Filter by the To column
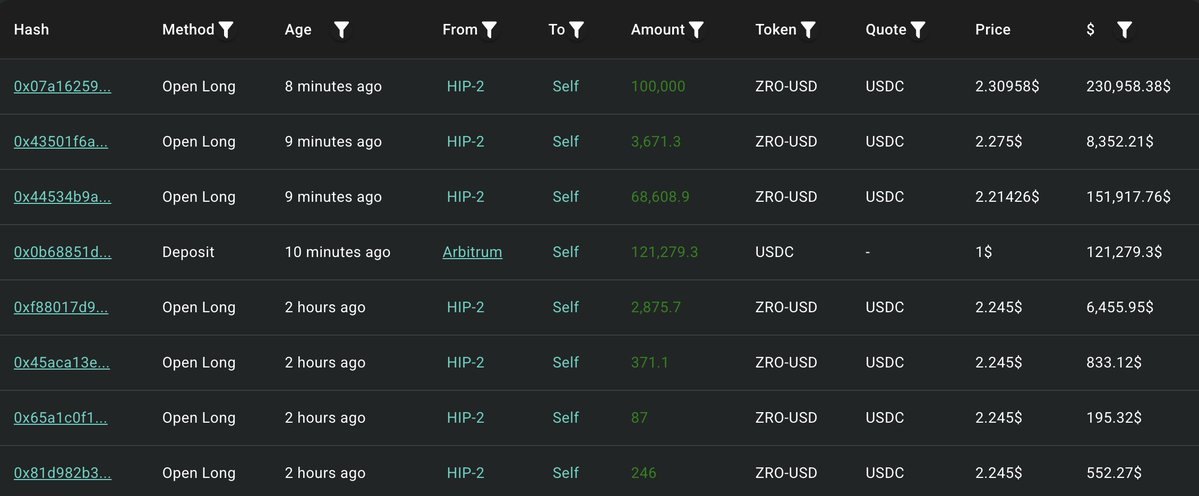The height and width of the screenshot is (496, 1199). coord(577,30)
